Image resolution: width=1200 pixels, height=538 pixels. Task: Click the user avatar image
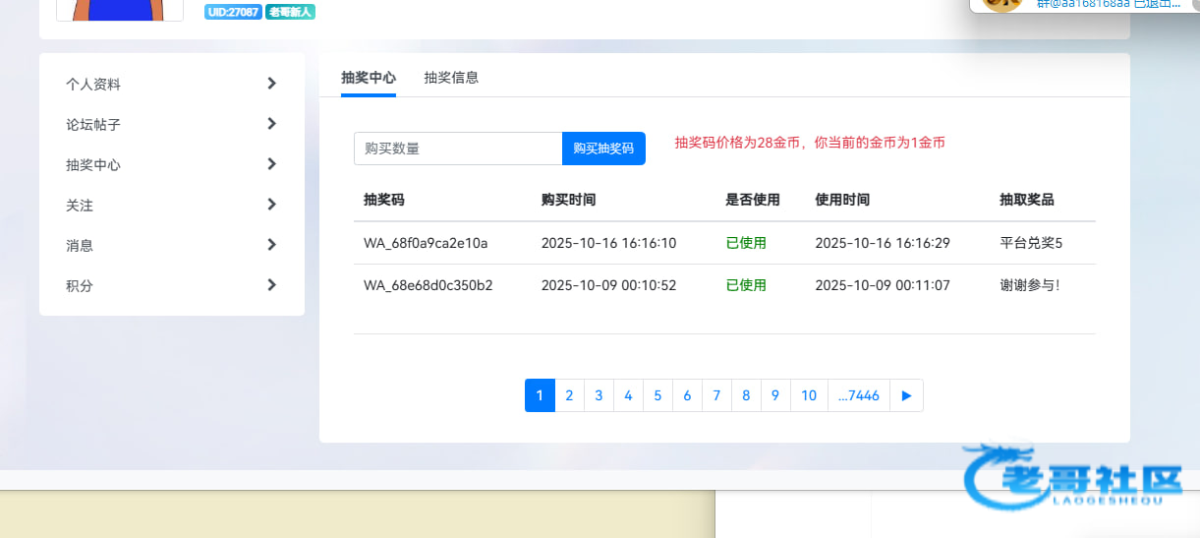tap(119, 9)
